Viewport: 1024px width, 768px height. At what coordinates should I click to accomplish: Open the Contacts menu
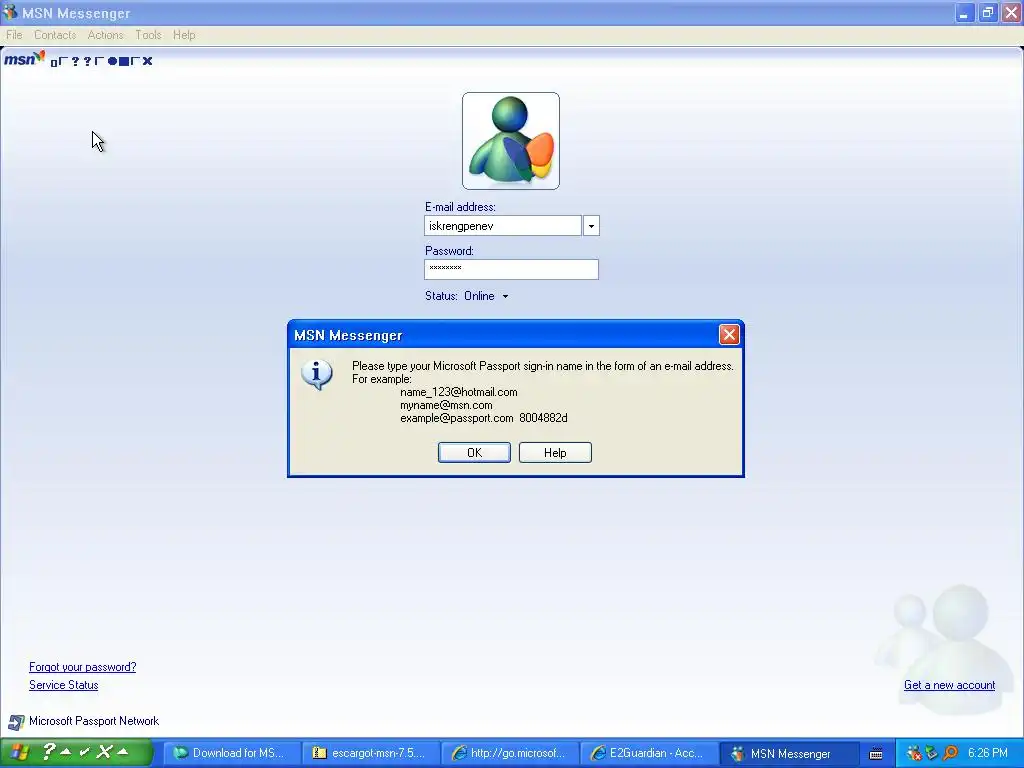pyautogui.click(x=55, y=35)
